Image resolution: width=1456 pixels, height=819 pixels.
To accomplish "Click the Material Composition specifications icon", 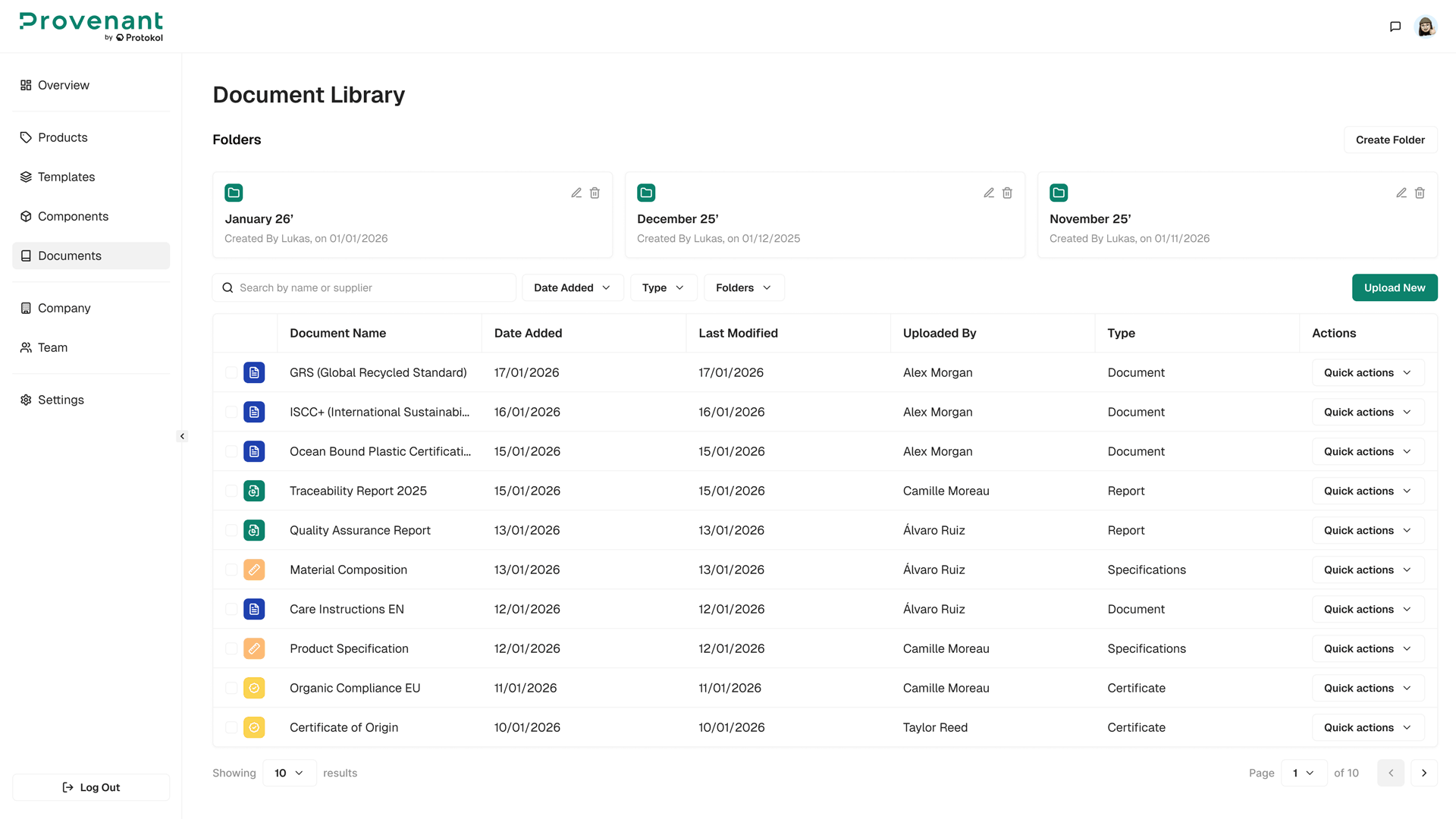I will pos(254,570).
